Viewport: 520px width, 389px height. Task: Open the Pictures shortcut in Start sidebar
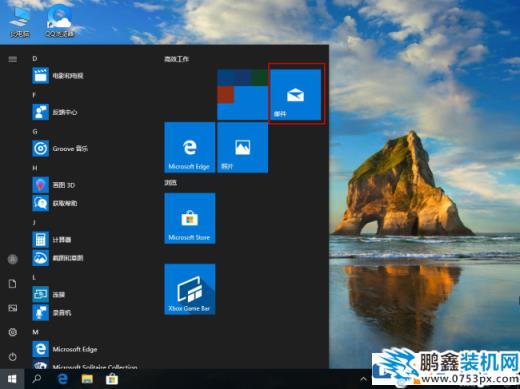13,308
